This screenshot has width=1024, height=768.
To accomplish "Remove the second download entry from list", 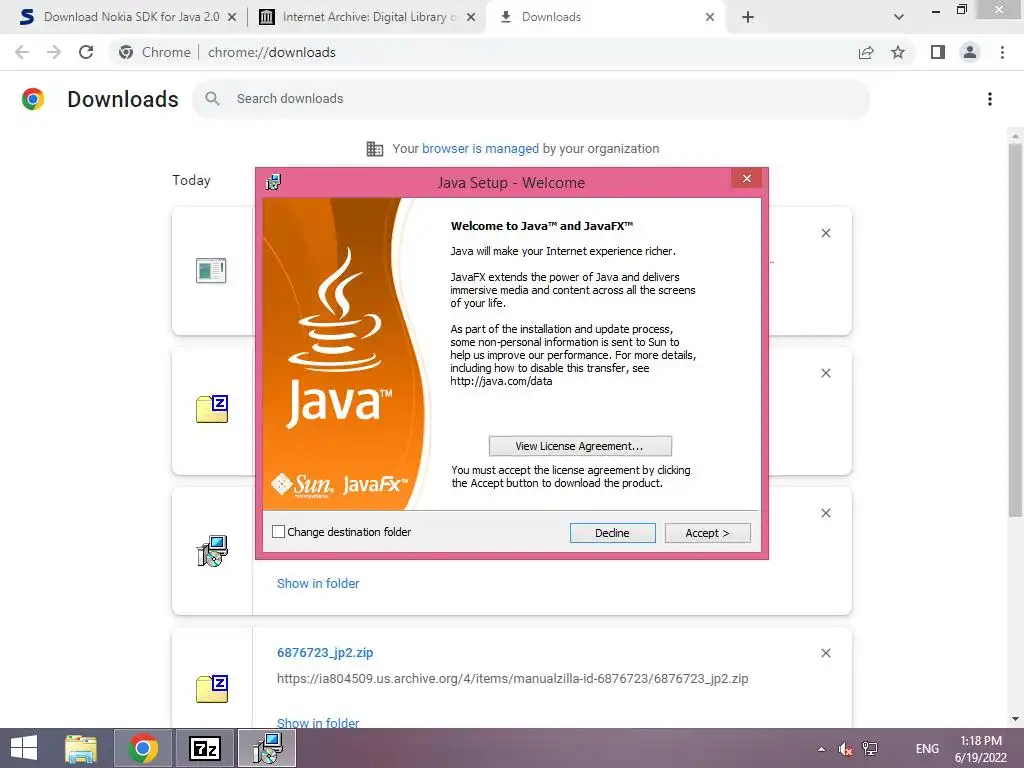I will tap(825, 373).
